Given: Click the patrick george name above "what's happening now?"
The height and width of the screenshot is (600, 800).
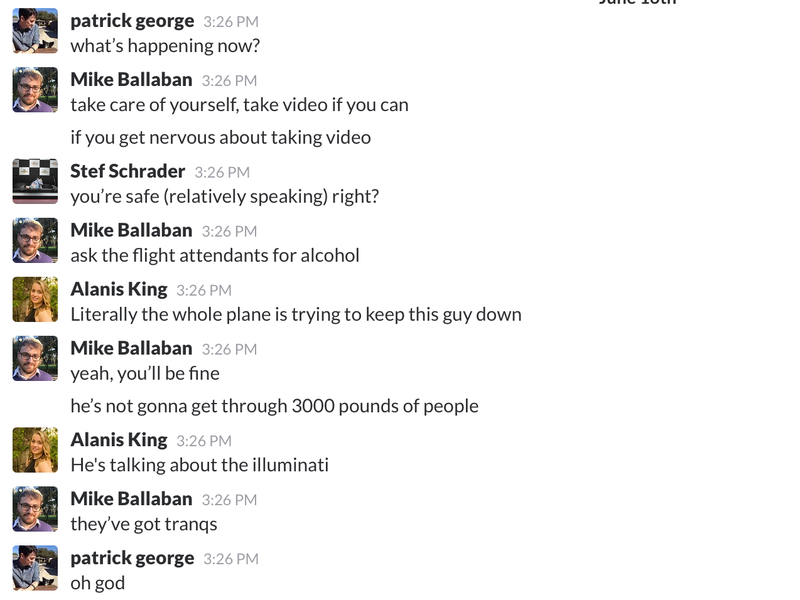Looking at the screenshot, I should [132, 21].
